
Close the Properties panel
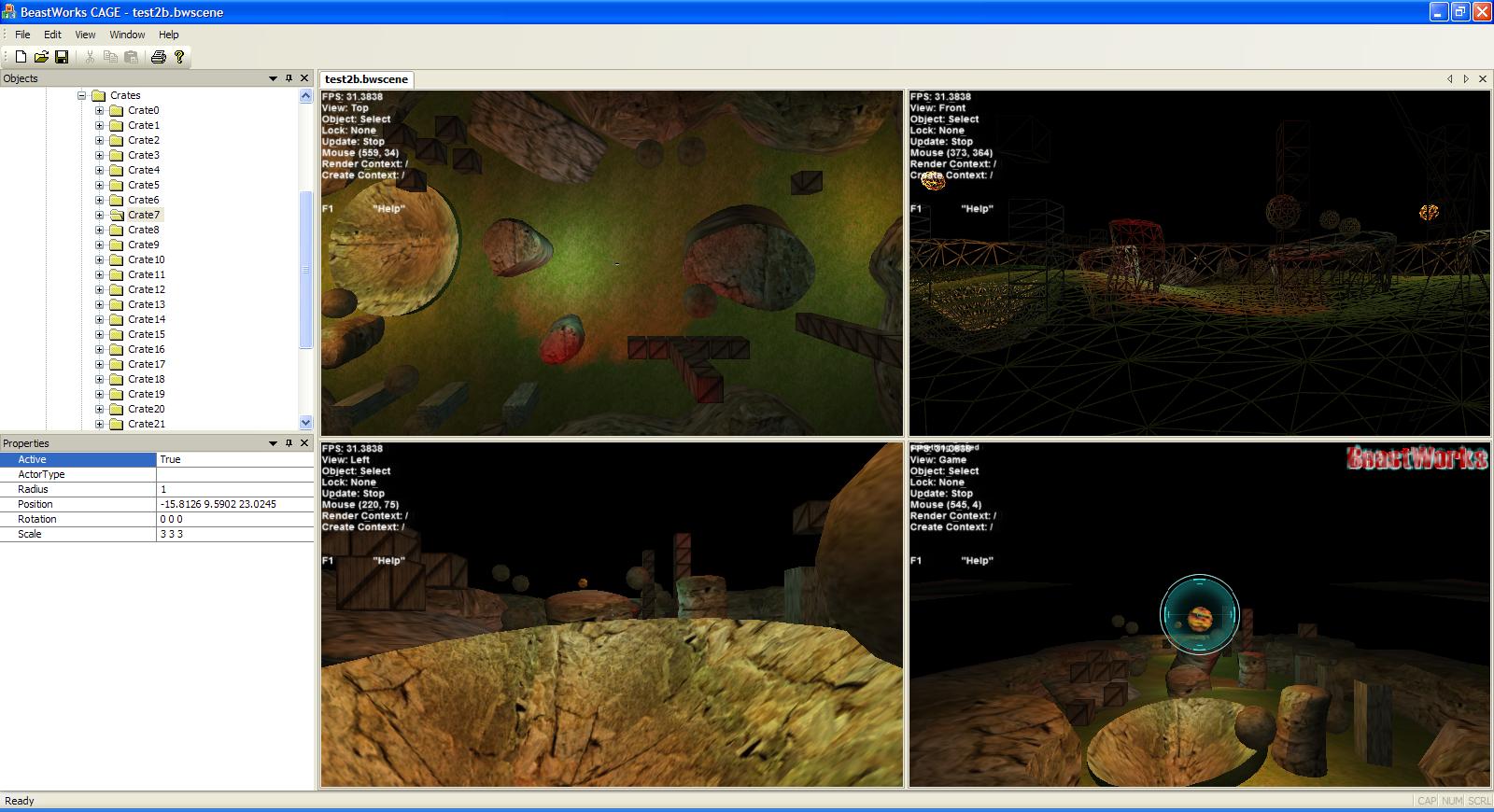click(304, 443)
